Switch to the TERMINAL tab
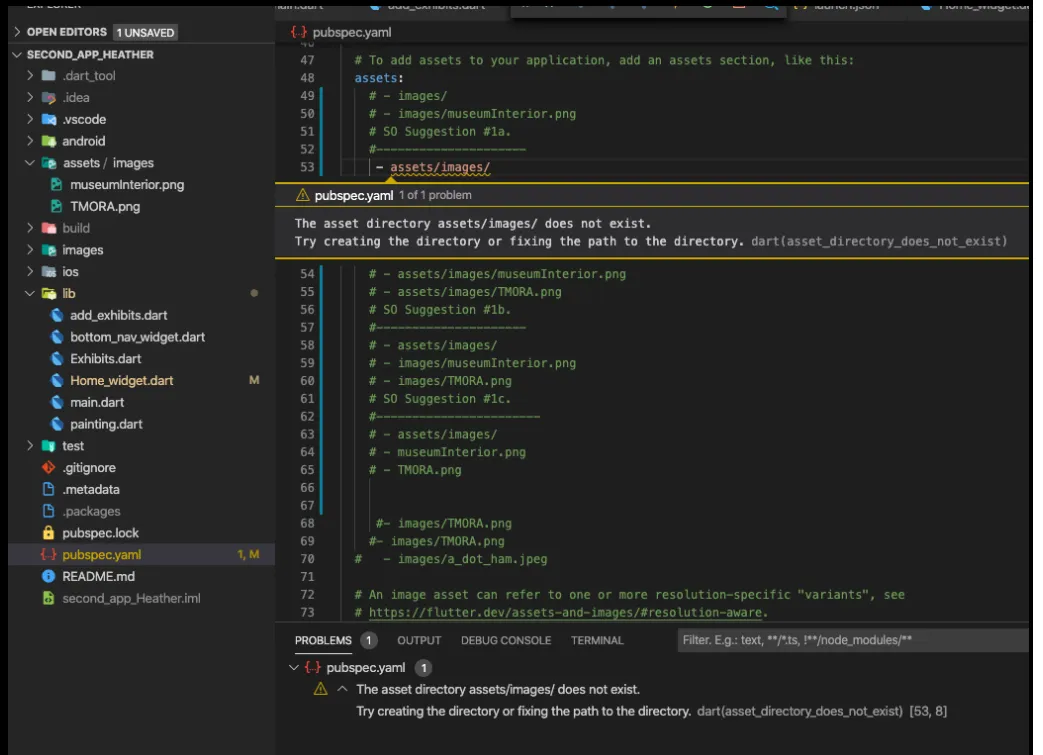The image size is (1043, 755). coord(597,641)
